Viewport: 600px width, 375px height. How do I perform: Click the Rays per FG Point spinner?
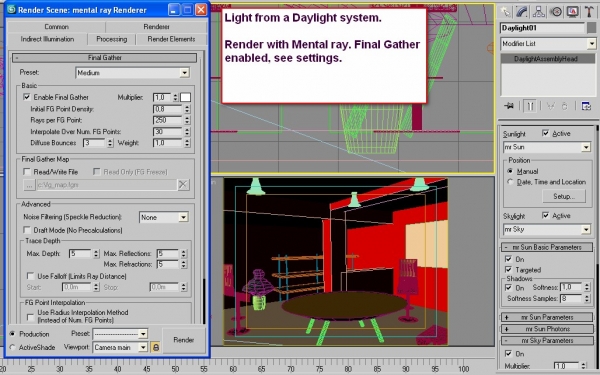(187, 120)
